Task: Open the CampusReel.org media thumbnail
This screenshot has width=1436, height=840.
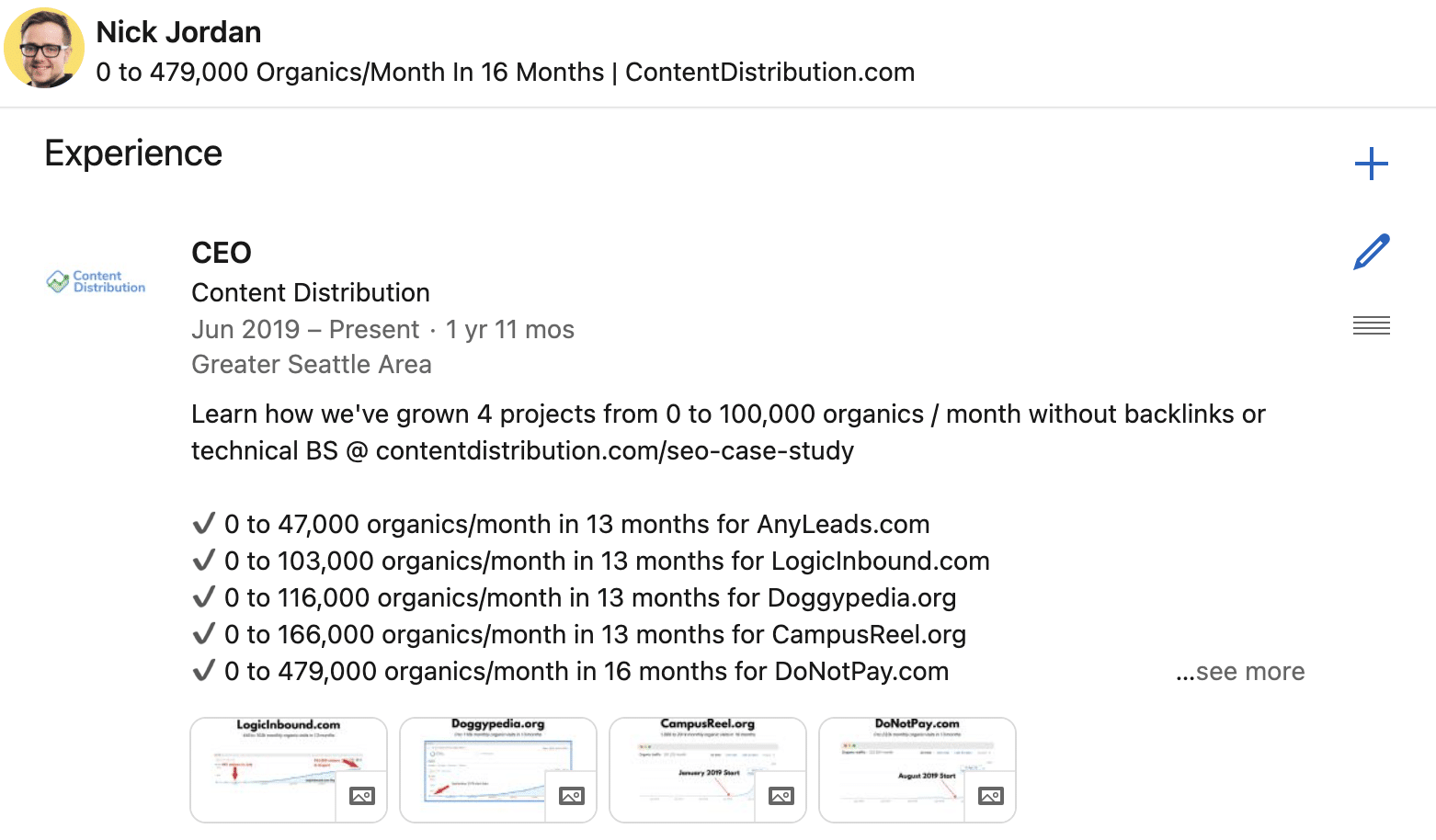Action: pos(708,770)
